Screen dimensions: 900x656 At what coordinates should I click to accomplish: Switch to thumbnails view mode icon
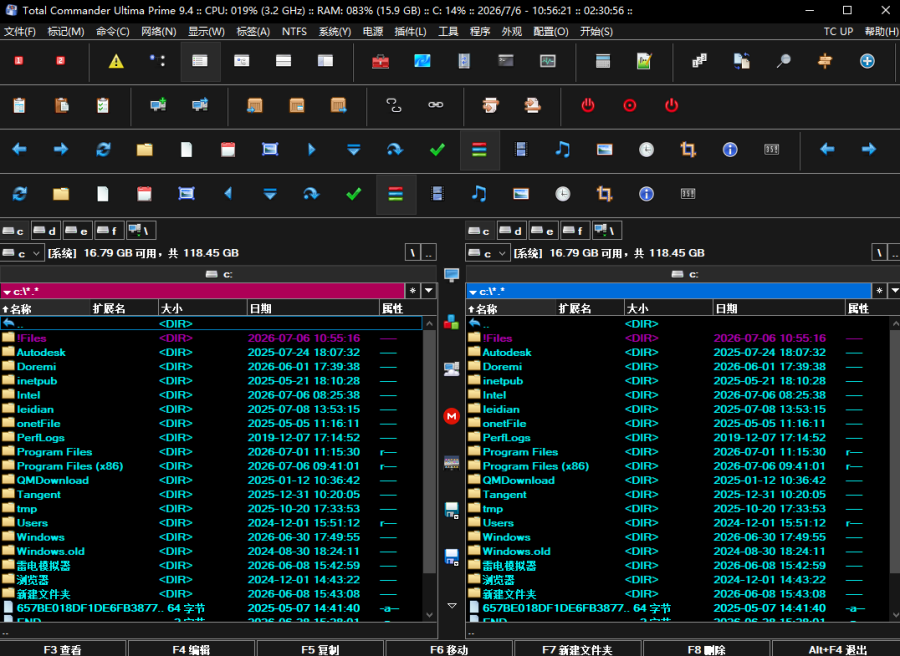pos(242,61)
